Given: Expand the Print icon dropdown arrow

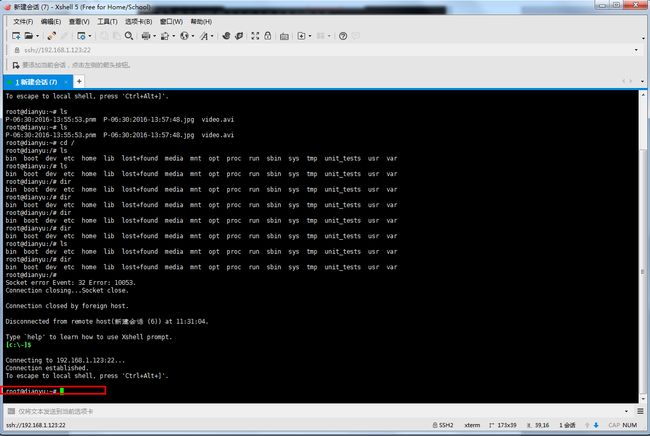Looking at the screenshot, I should pos(154,36).
